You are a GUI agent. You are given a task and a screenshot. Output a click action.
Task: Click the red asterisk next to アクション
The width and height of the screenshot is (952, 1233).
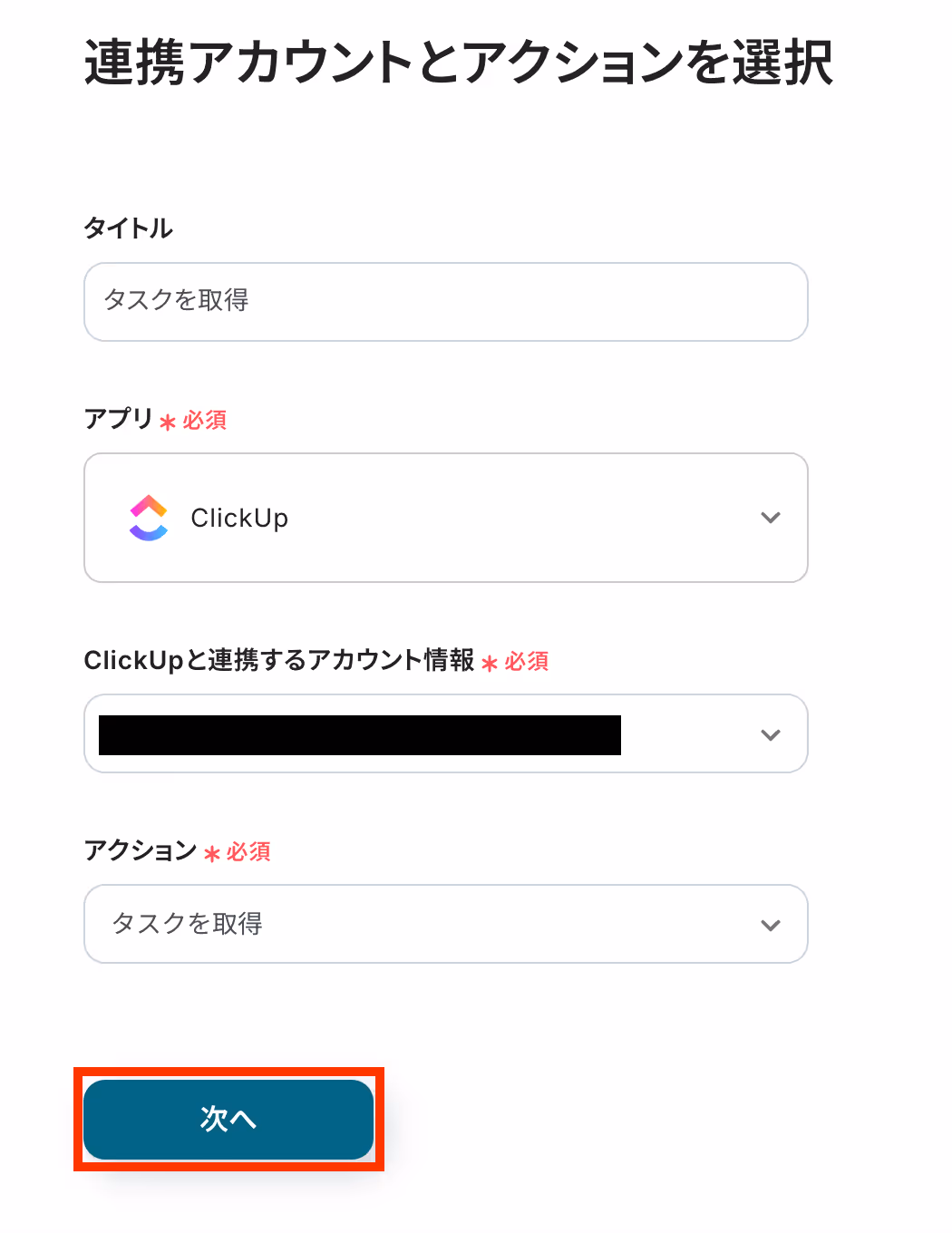click(x=212, y=853)
